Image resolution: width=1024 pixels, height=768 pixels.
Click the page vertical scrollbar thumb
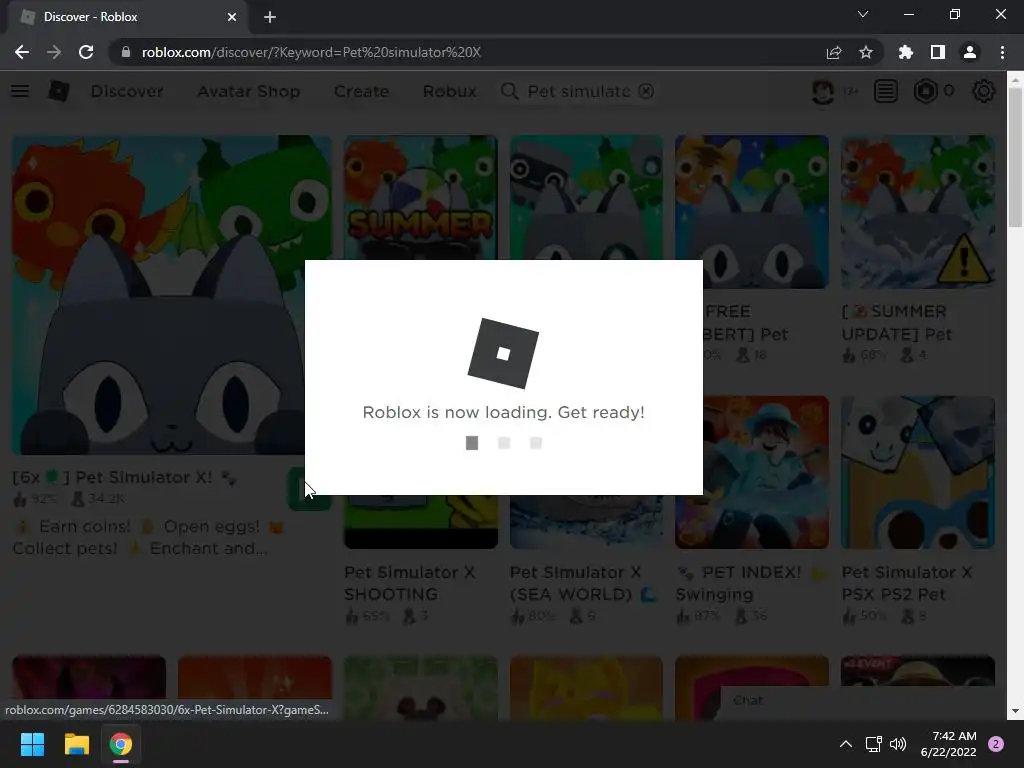[1015, 157]
